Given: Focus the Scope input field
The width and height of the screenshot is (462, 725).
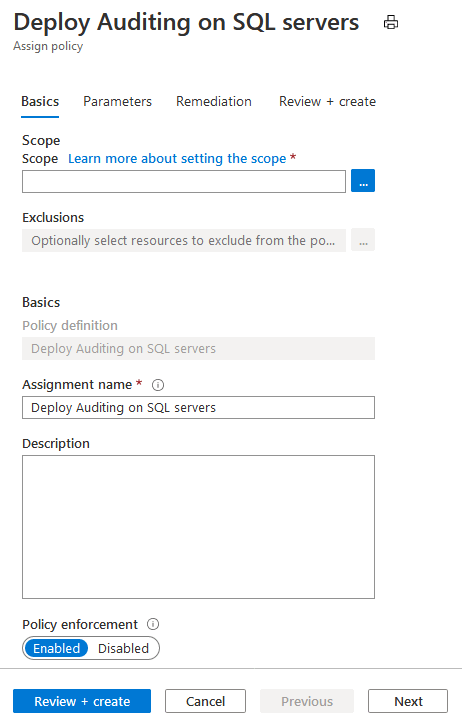Looking at the screenshot, I should click(184, 181).
